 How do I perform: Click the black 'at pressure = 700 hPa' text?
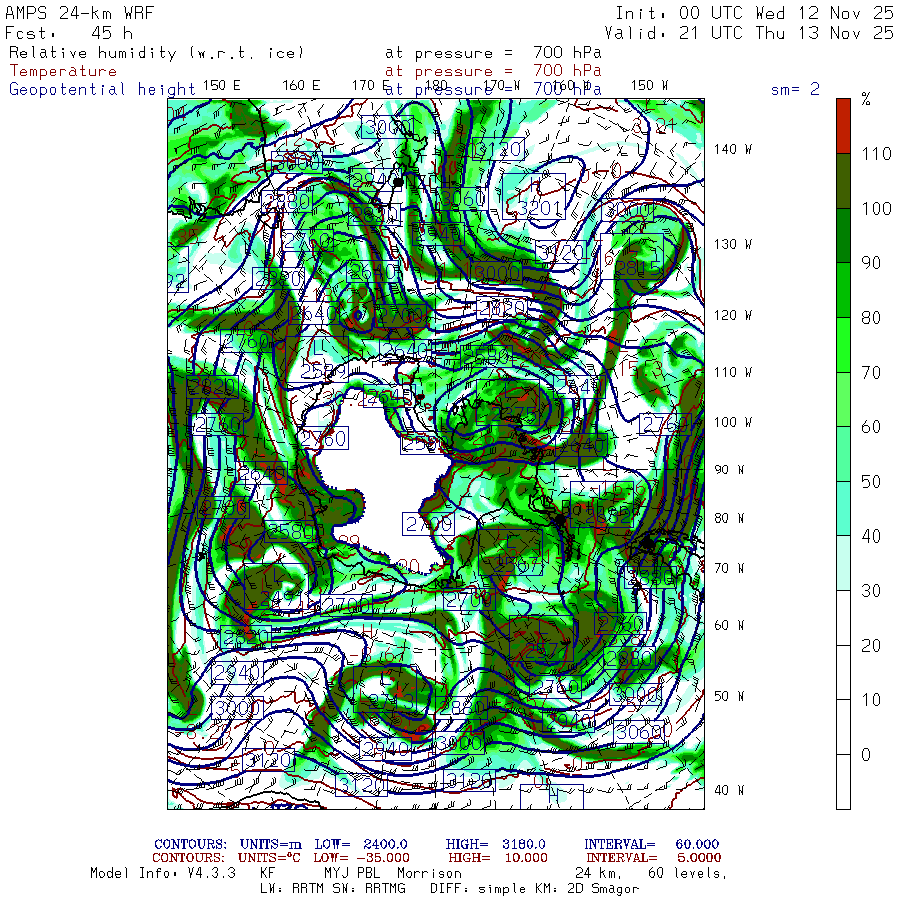493,53
